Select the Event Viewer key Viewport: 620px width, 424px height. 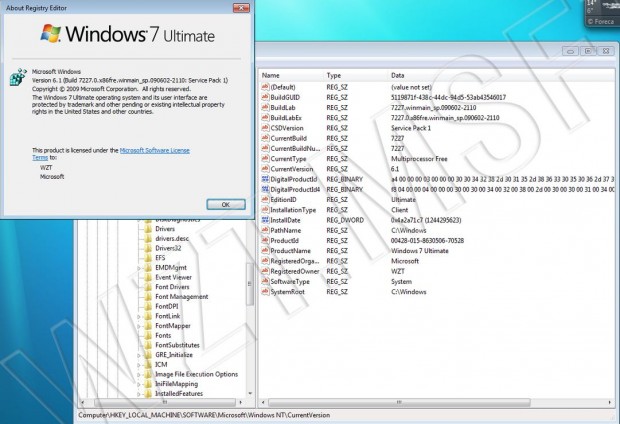[173, 277]
